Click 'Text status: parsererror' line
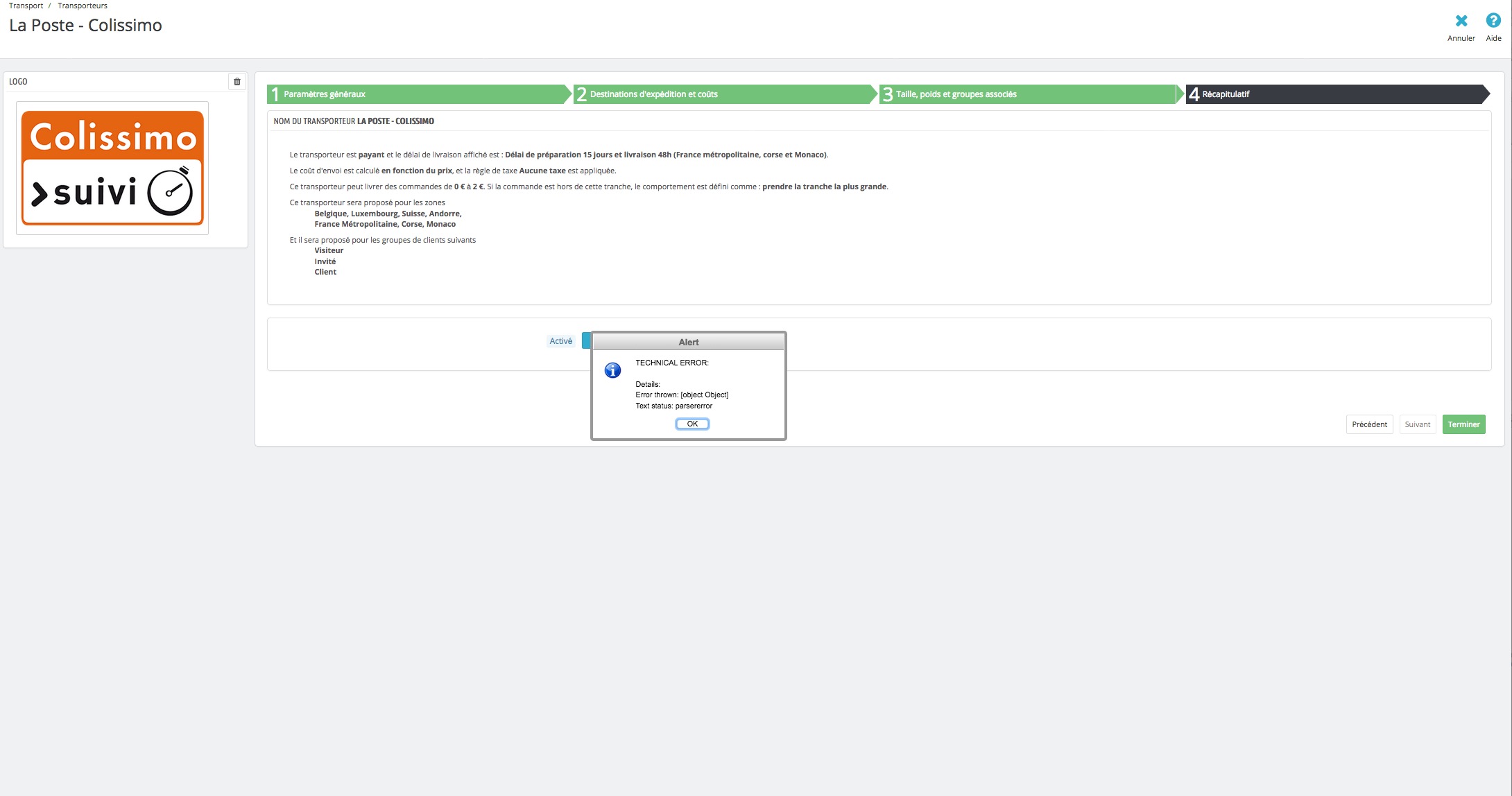 (x=673, y=406)
